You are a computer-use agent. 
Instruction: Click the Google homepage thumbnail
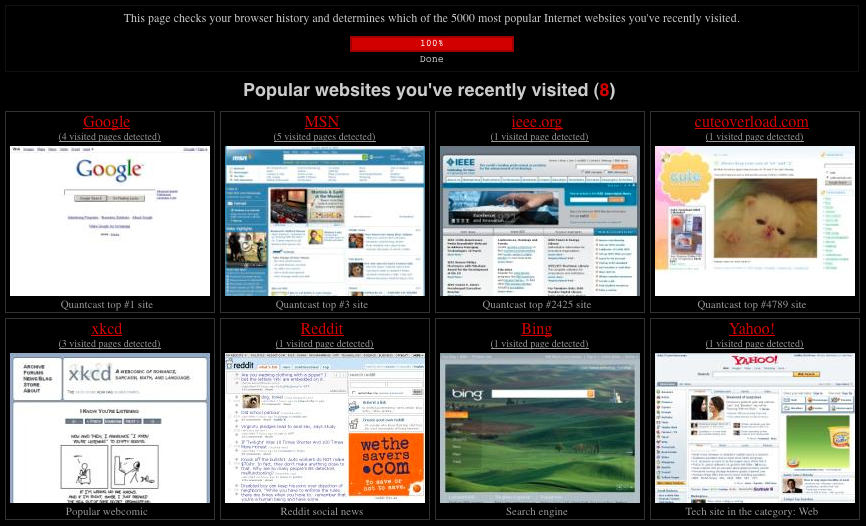pos(110,221)
